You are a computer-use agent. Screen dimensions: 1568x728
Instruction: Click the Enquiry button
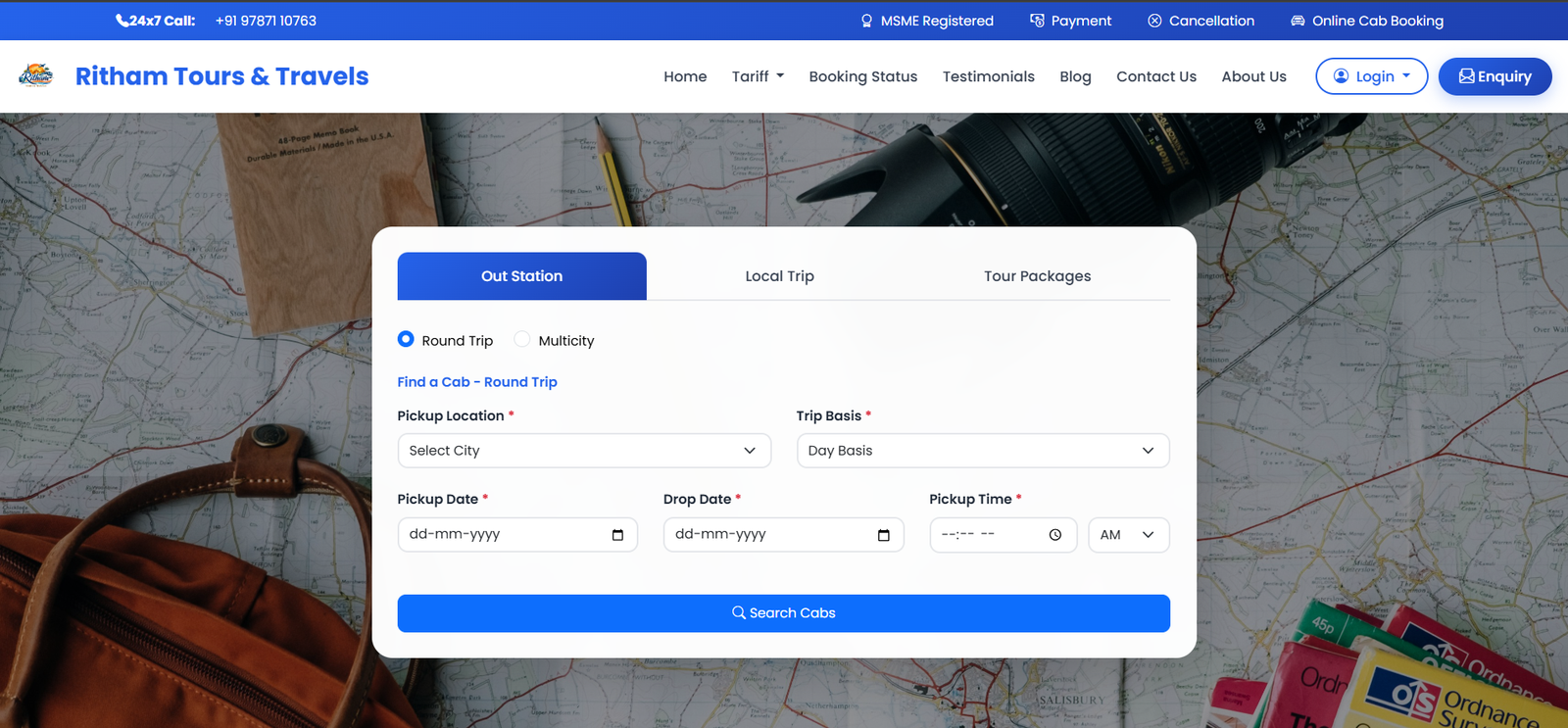1495,76
